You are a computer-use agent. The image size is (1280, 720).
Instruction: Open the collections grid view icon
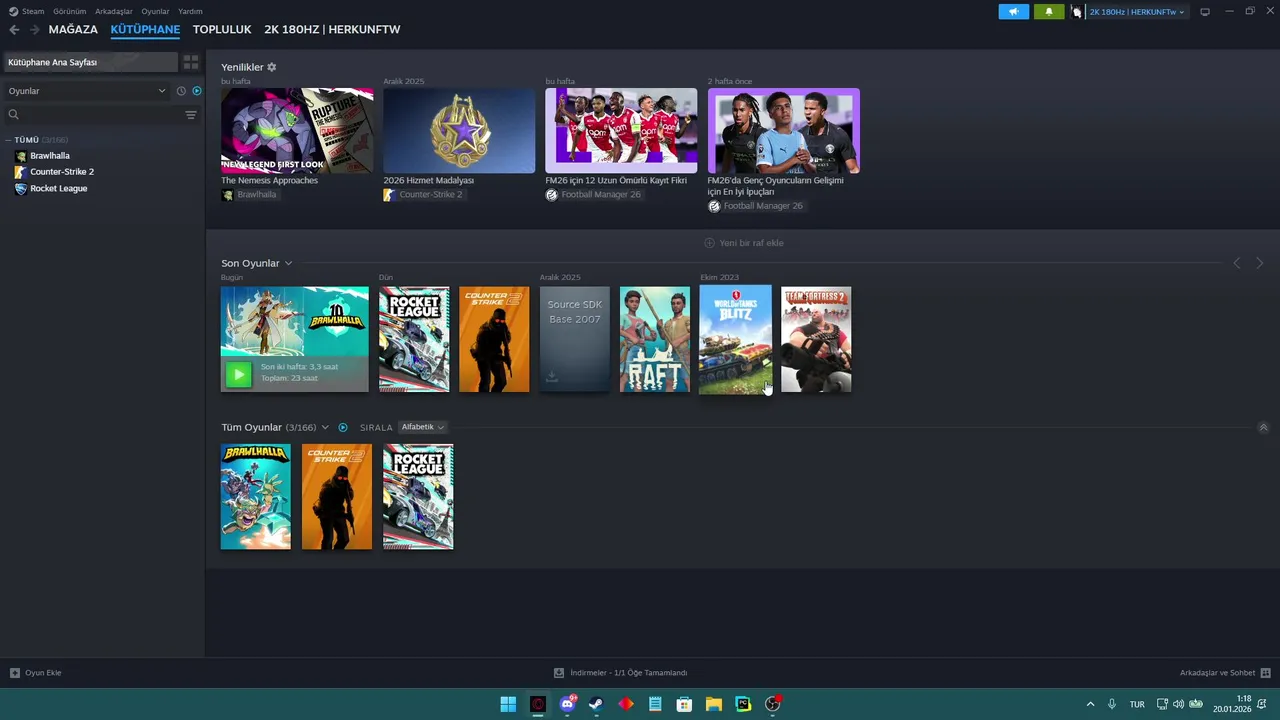[x=191, y=62]
